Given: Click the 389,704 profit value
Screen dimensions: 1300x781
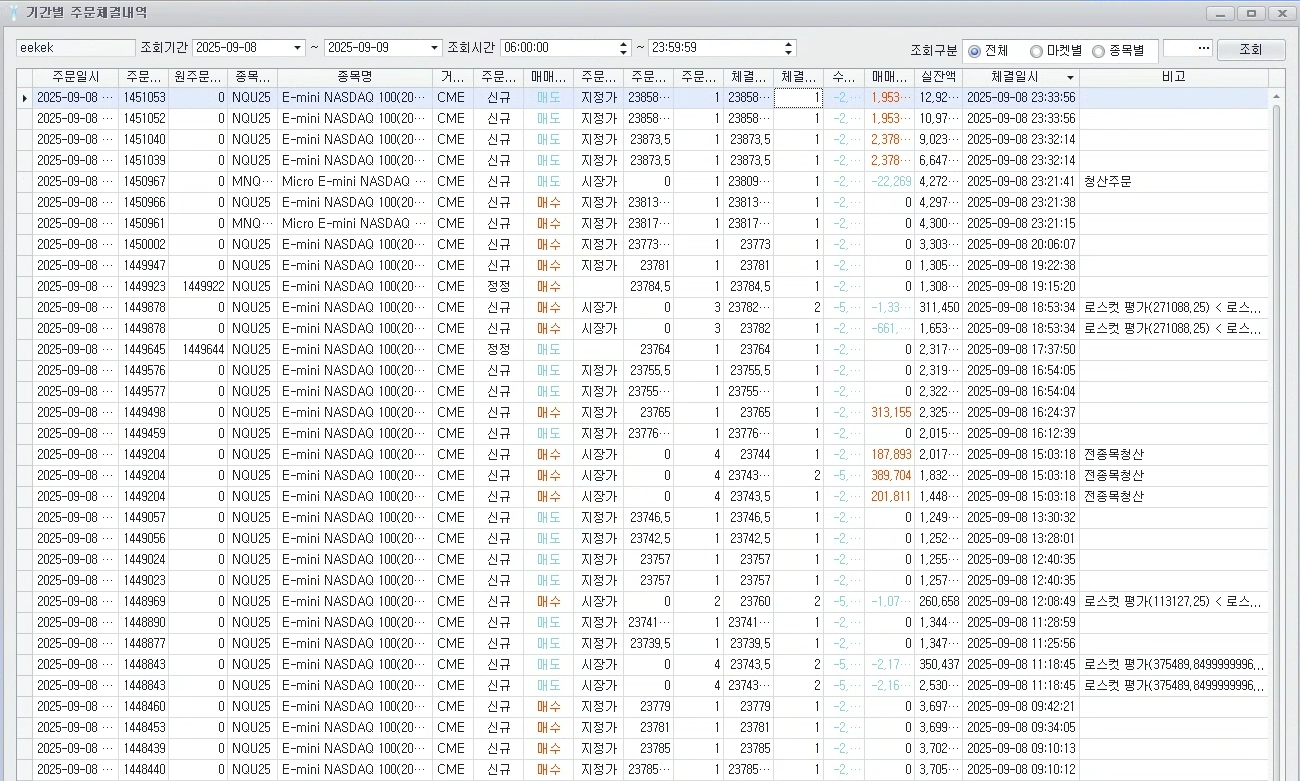Looking at the screenshot, I should [x=891, y=476].
